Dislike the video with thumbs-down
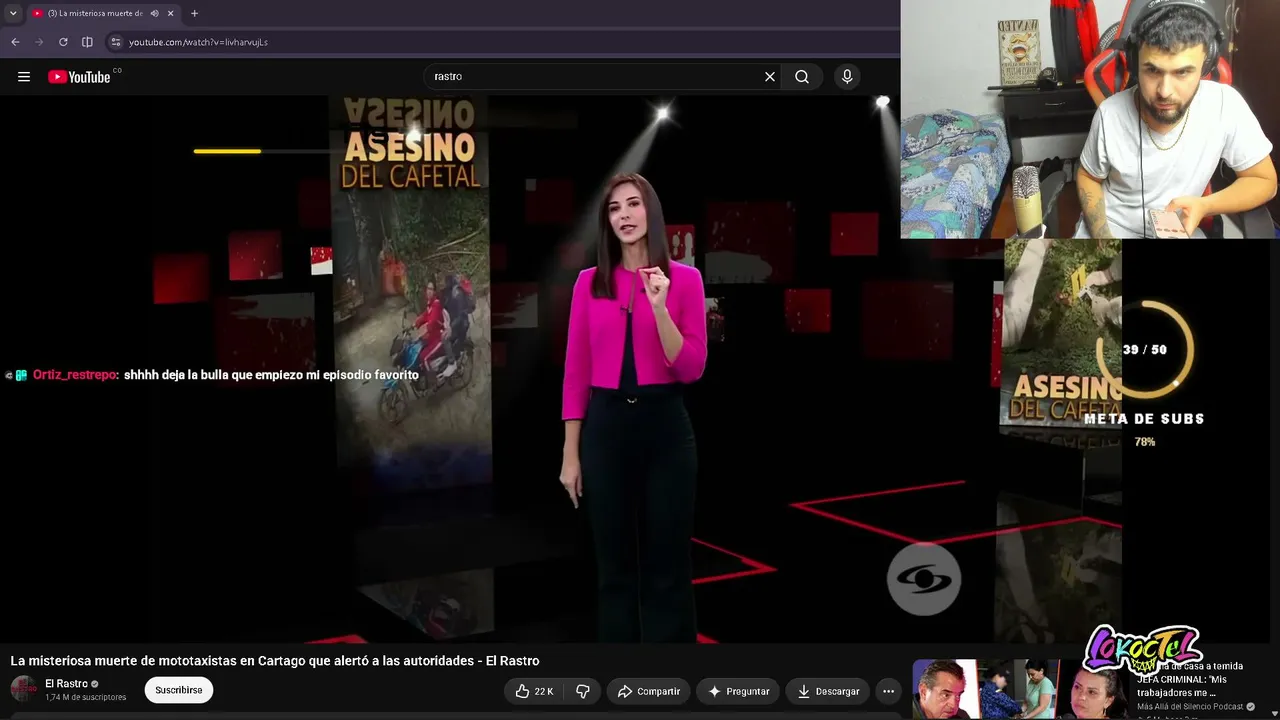Viewport: 1280px width, 720px height. click(582, 691)
